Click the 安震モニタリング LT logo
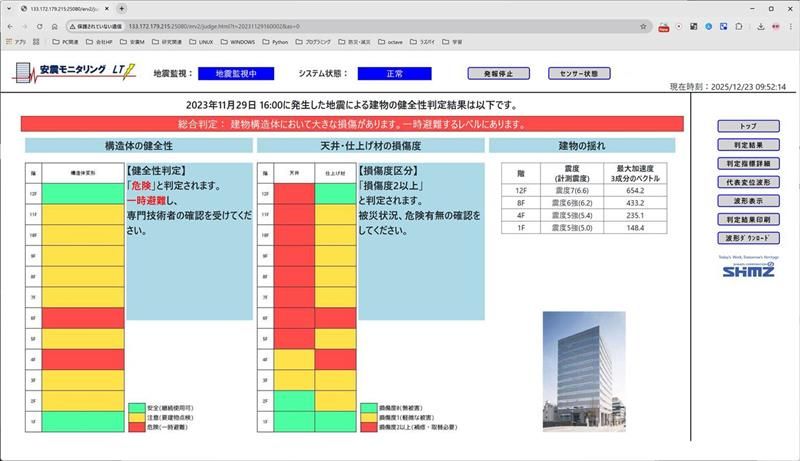This screenshot has height=461, width=800. click(69, 72)
